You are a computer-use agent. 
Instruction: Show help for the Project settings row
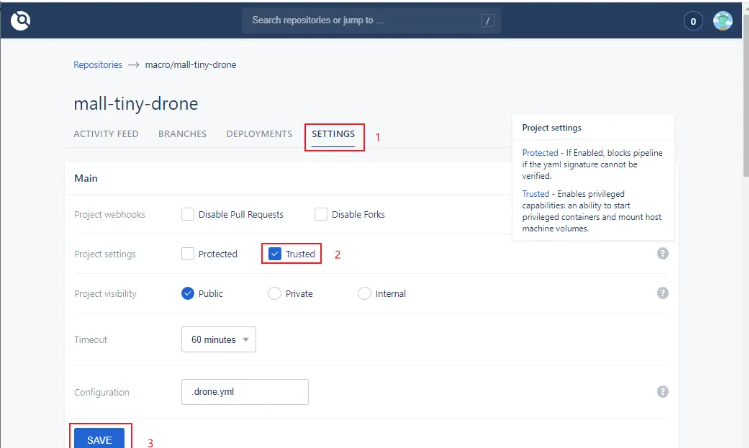point(662,254)
